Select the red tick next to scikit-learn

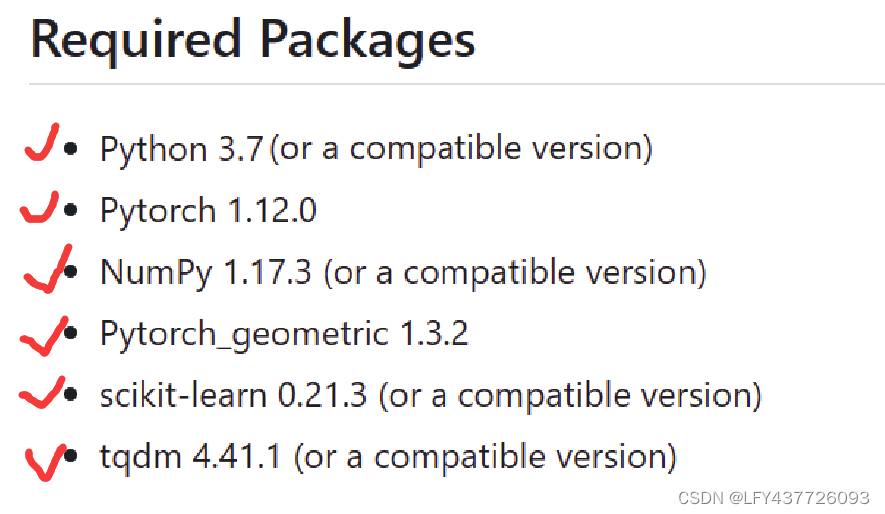click(x=41, y=392)
